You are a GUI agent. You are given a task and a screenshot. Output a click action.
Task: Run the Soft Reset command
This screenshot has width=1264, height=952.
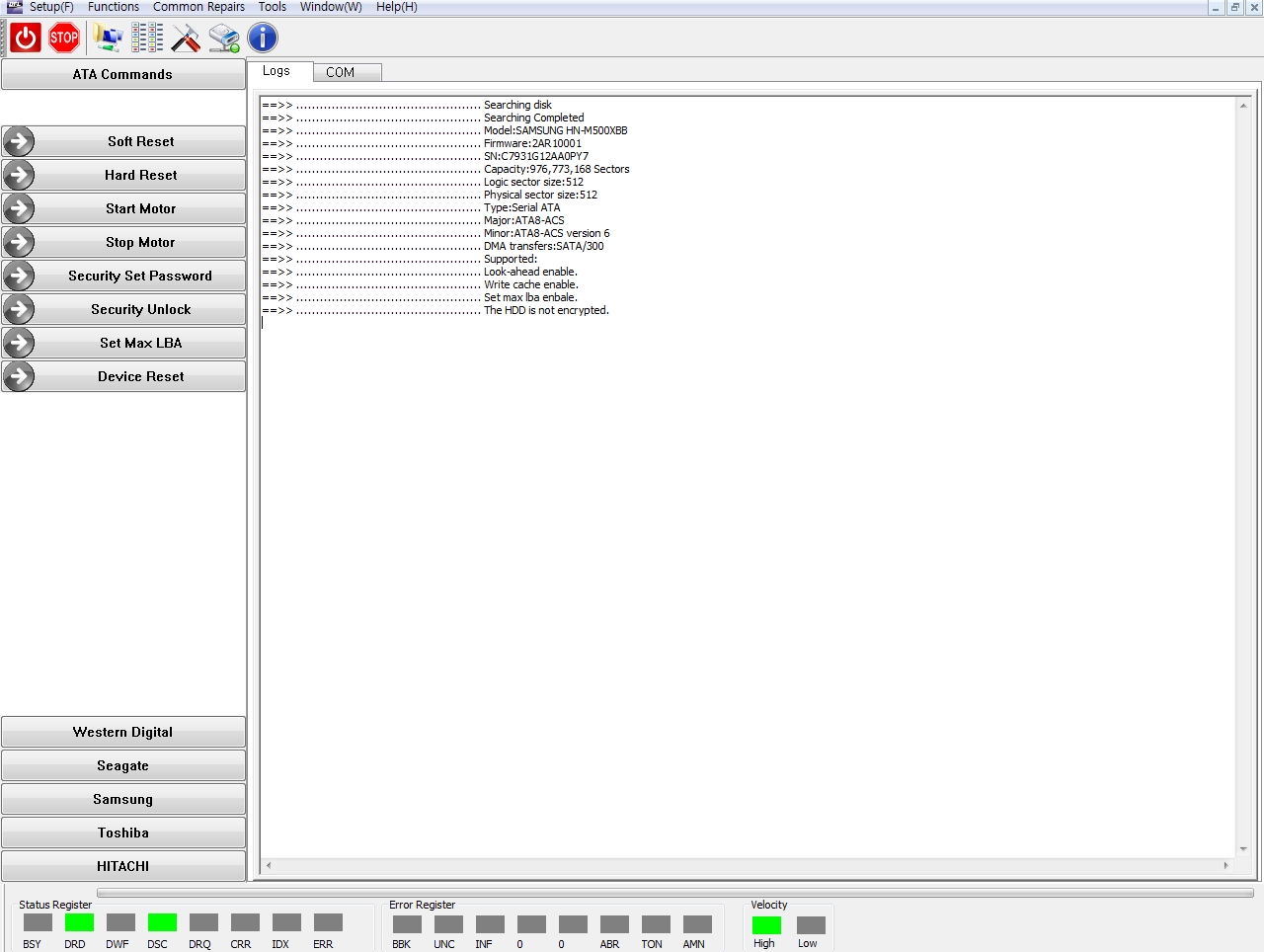(x=123, y=141)
